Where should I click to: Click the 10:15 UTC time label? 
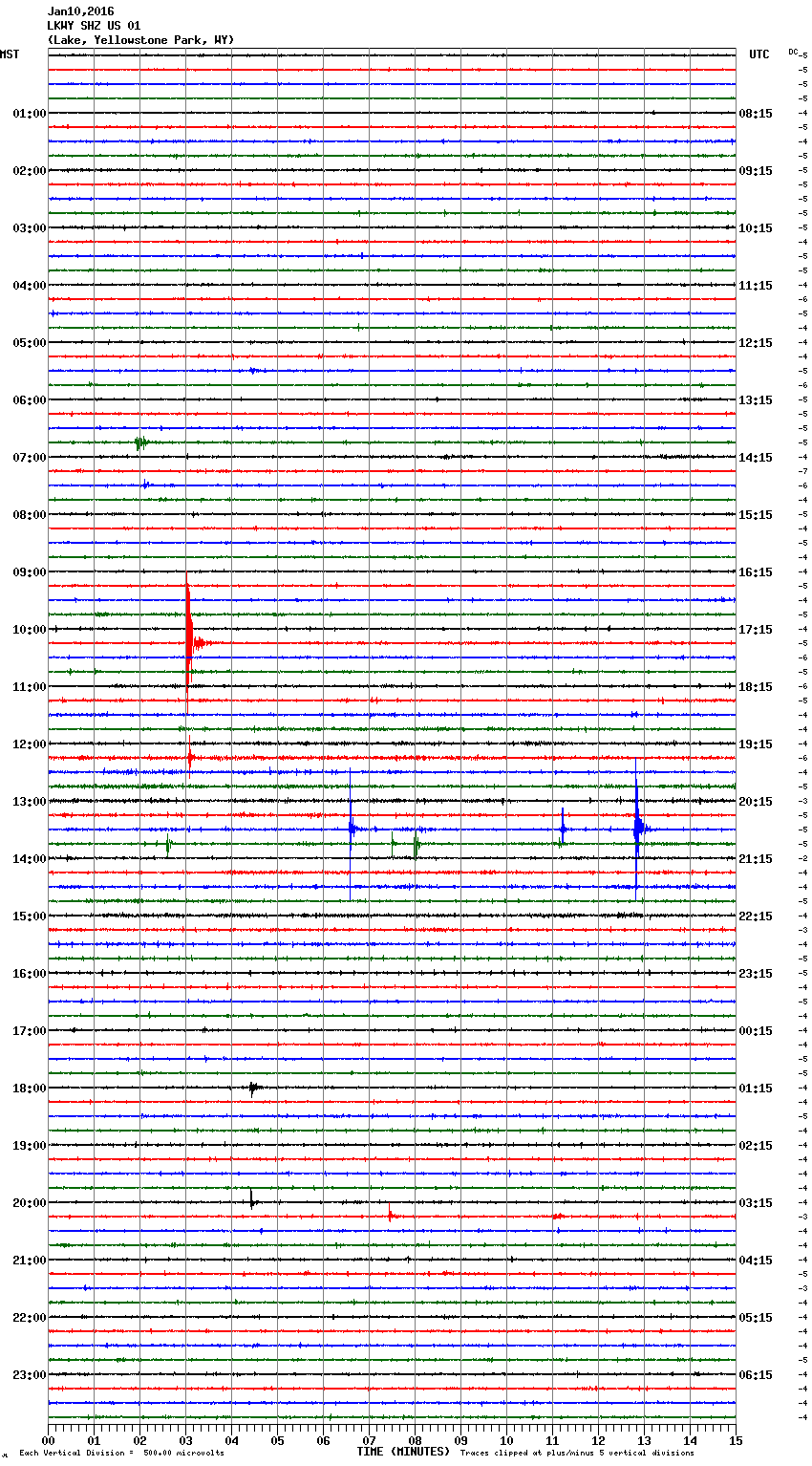point(756,228)
